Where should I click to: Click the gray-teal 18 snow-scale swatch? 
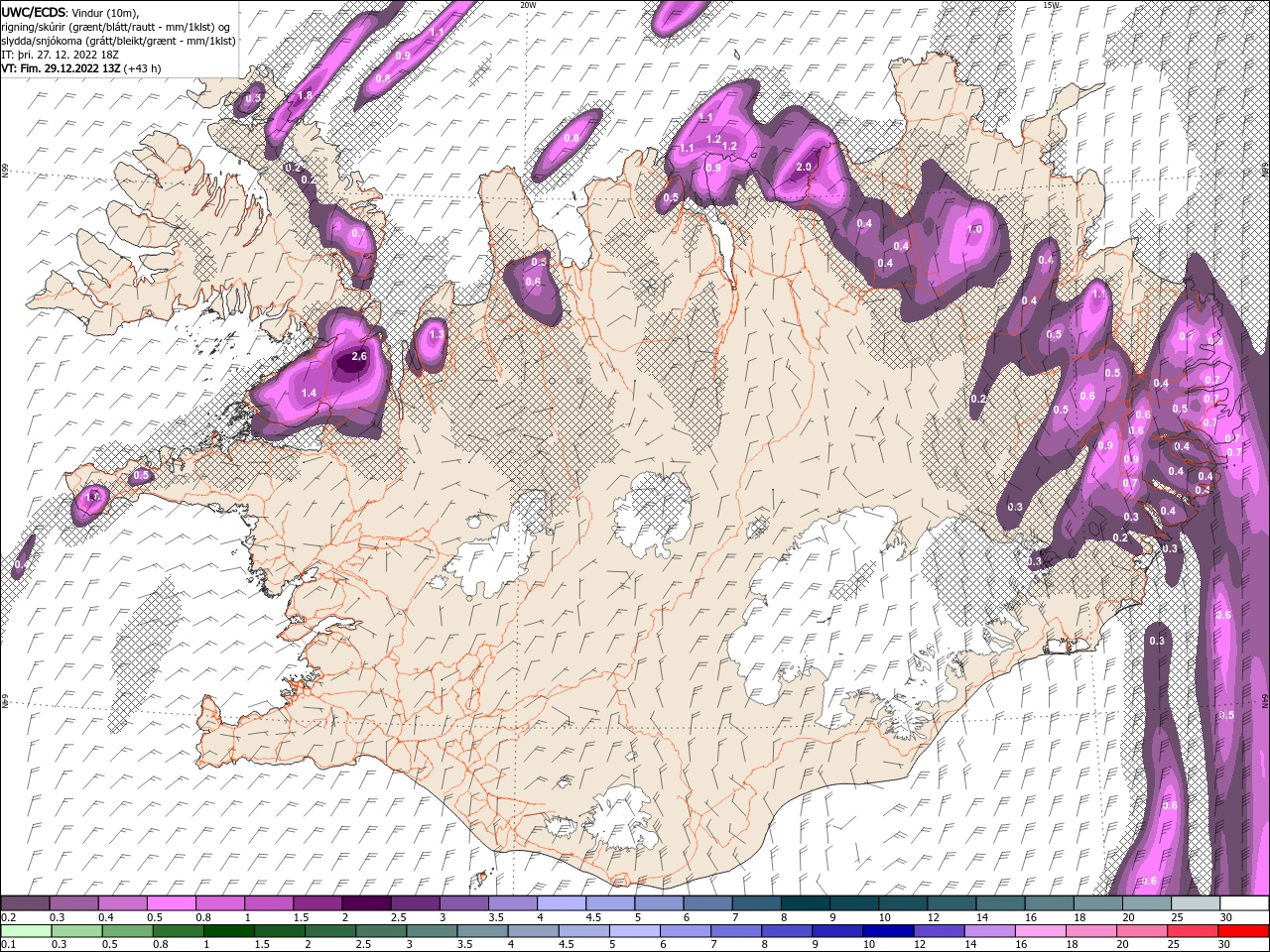point(1098,903)
